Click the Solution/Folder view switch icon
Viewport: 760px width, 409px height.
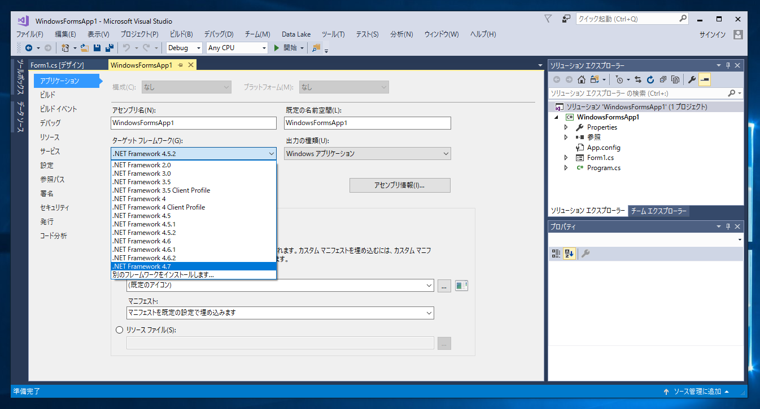pos(594,79)
